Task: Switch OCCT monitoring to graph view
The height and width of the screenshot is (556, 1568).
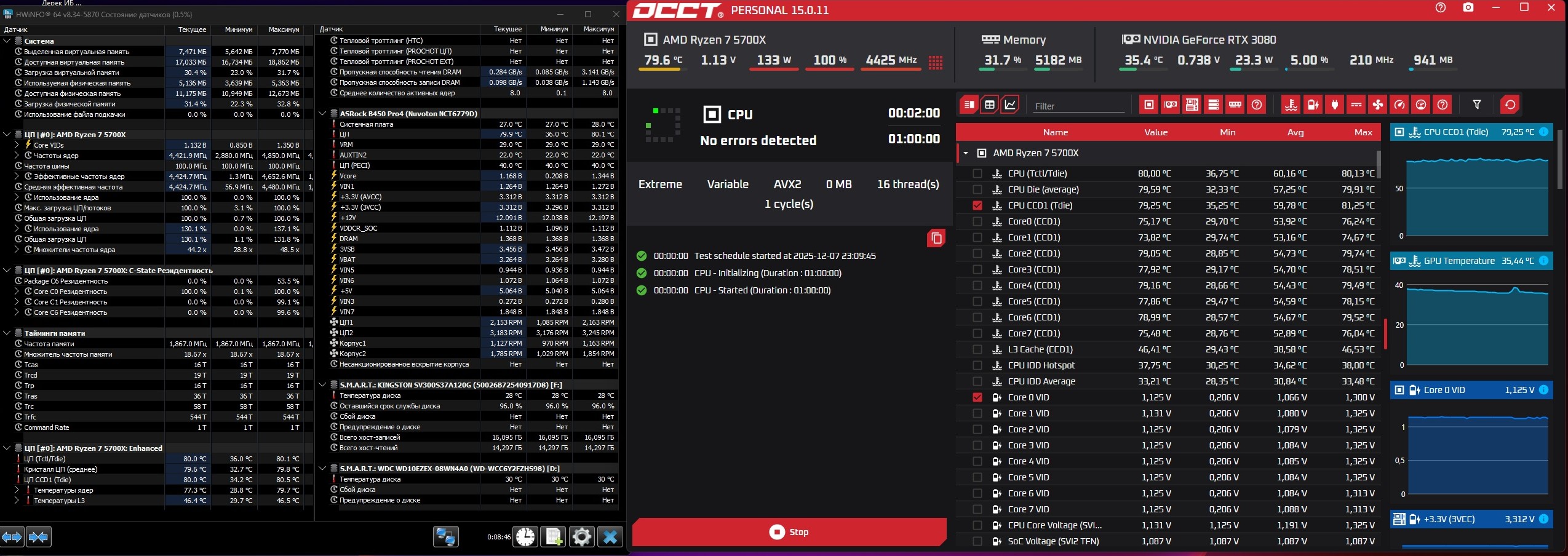Action: (1010, 105)
